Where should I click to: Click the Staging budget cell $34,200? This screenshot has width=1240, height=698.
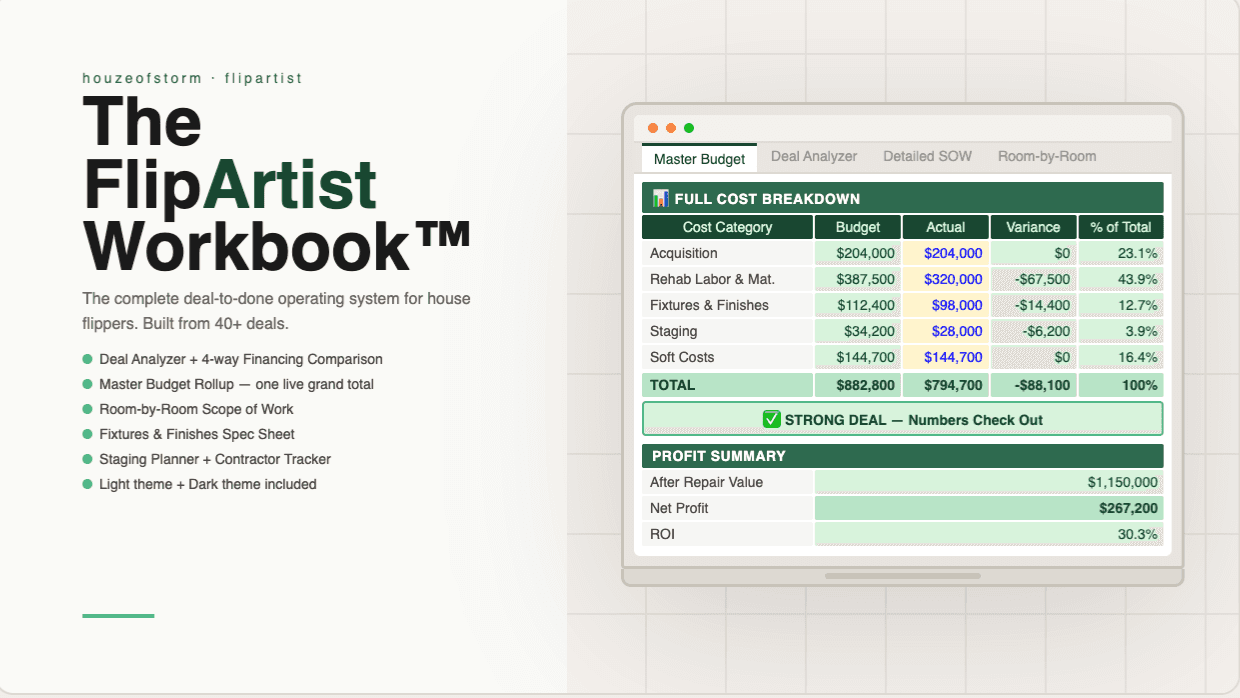click(858, 331)
